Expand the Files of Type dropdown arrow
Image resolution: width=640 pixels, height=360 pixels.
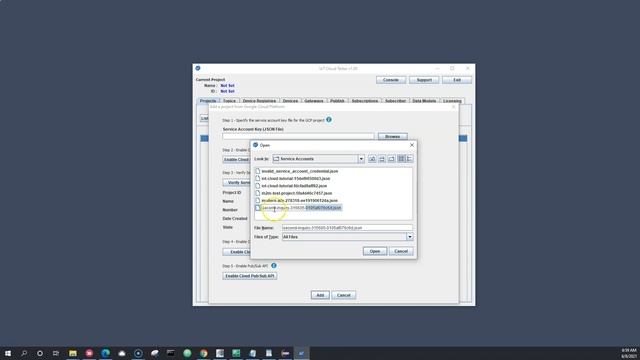[x=409, y=237]
